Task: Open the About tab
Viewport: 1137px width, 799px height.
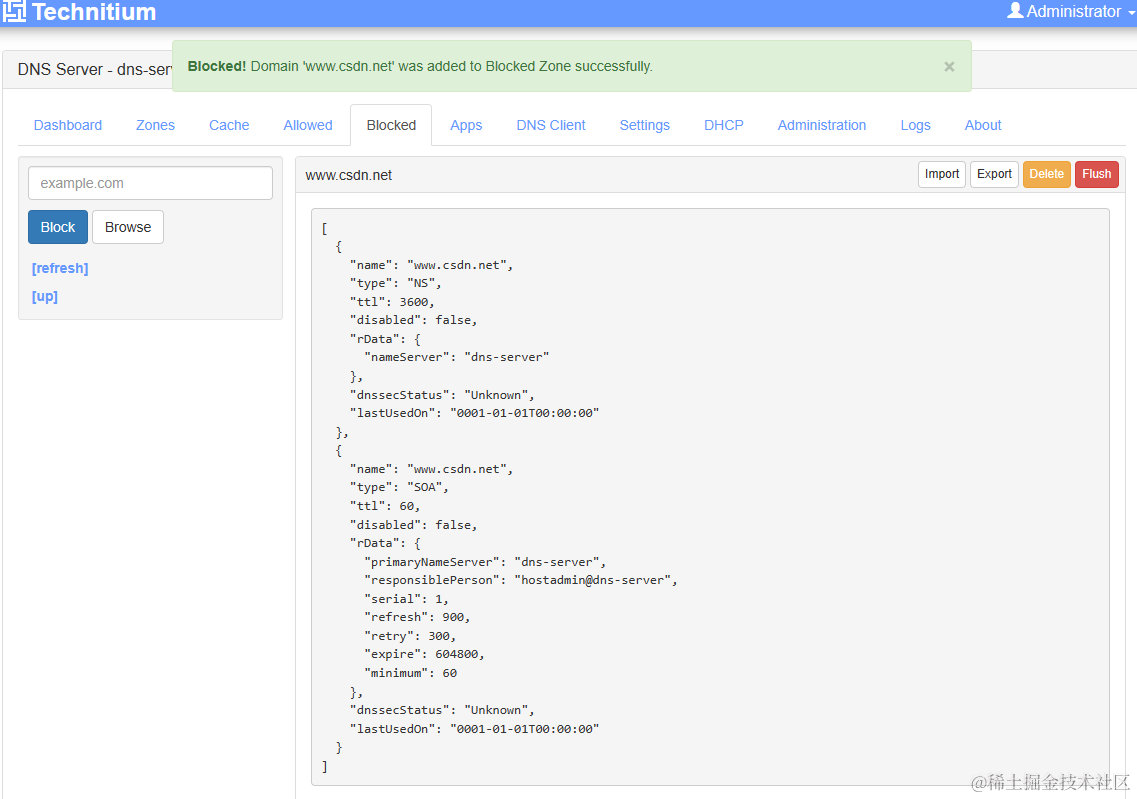Action: coord(983,125)
